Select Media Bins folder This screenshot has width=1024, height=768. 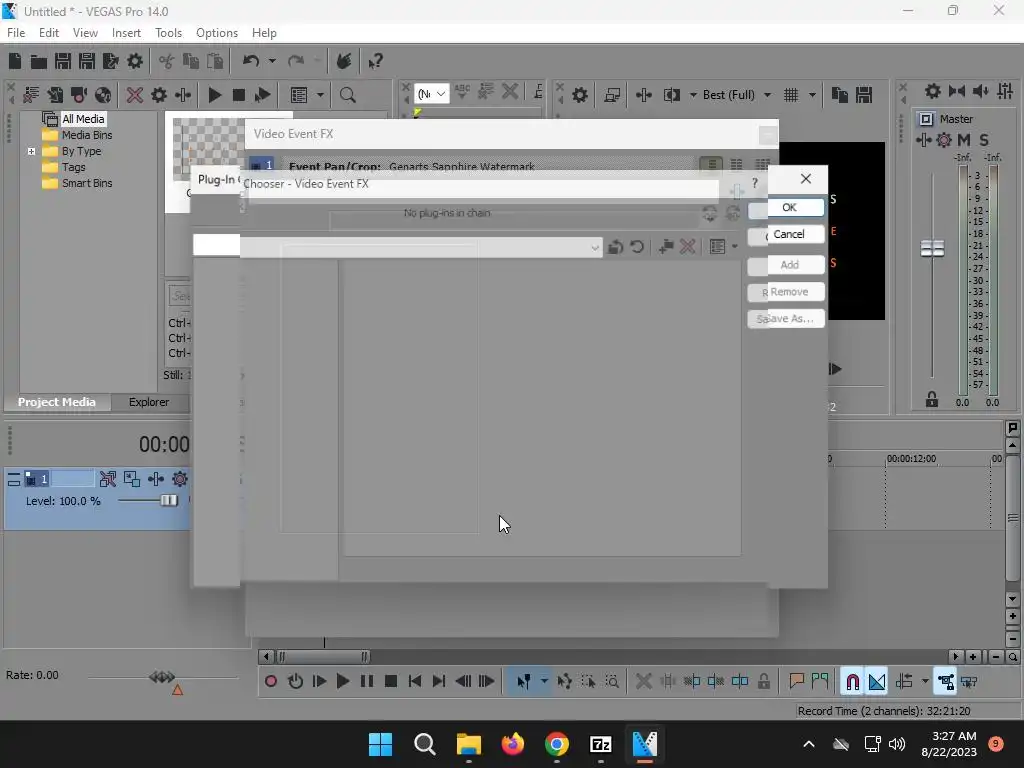tap(86, 135)
